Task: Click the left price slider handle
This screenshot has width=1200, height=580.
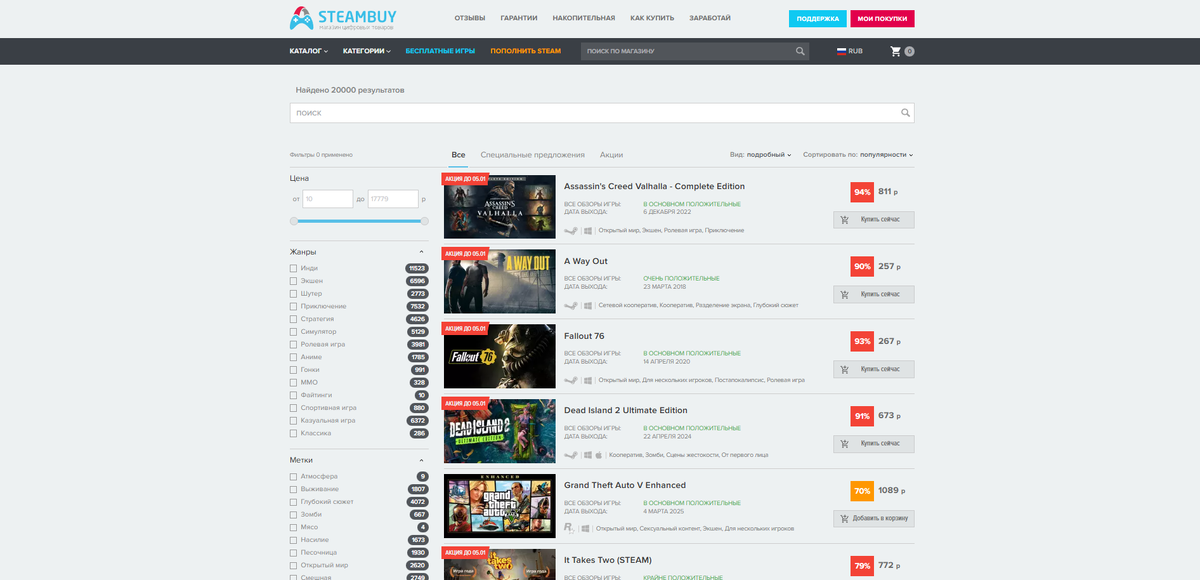Action: tap(294, 221)
